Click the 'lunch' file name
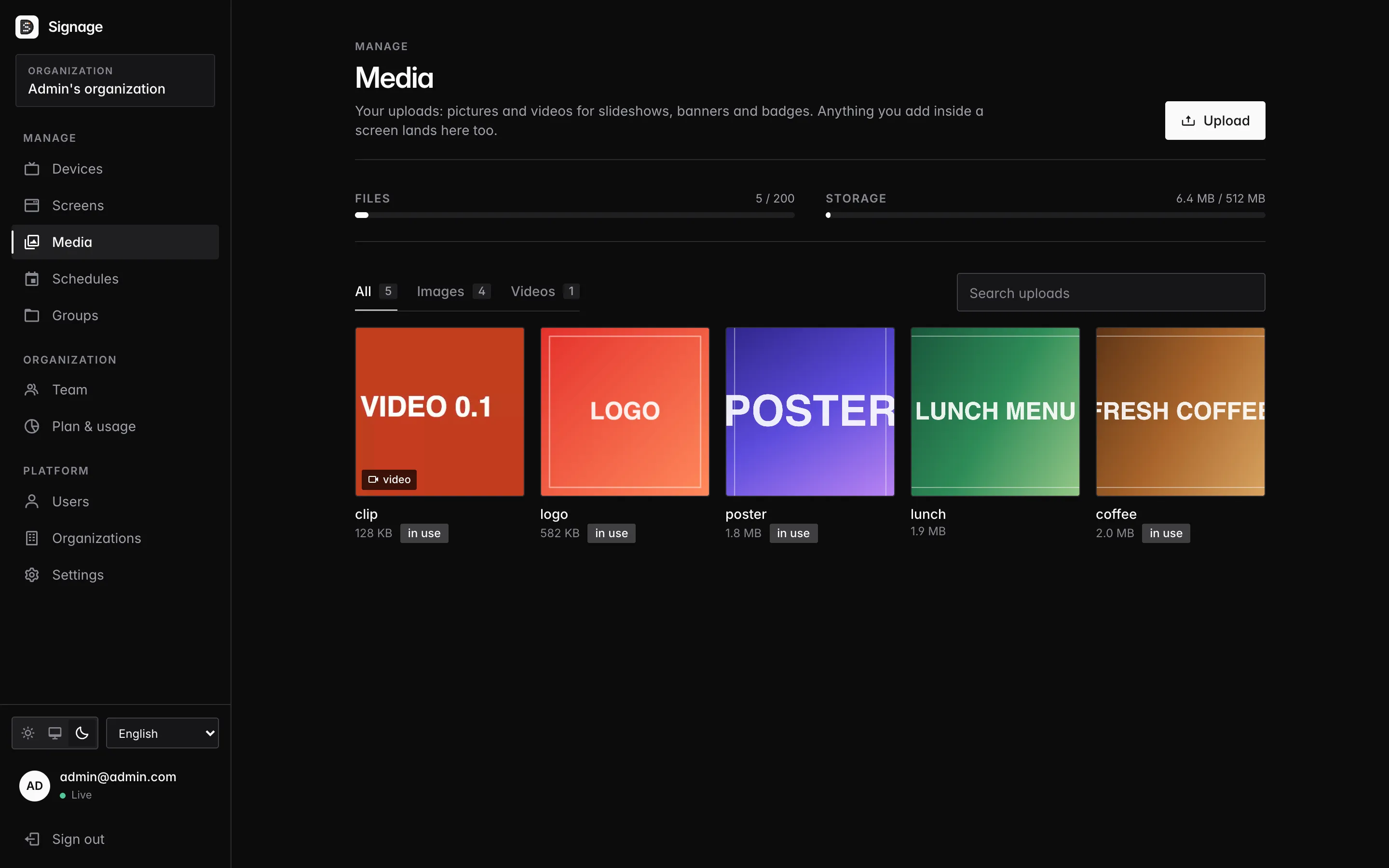The image size is (1389, 868). [x=928, y=515]
